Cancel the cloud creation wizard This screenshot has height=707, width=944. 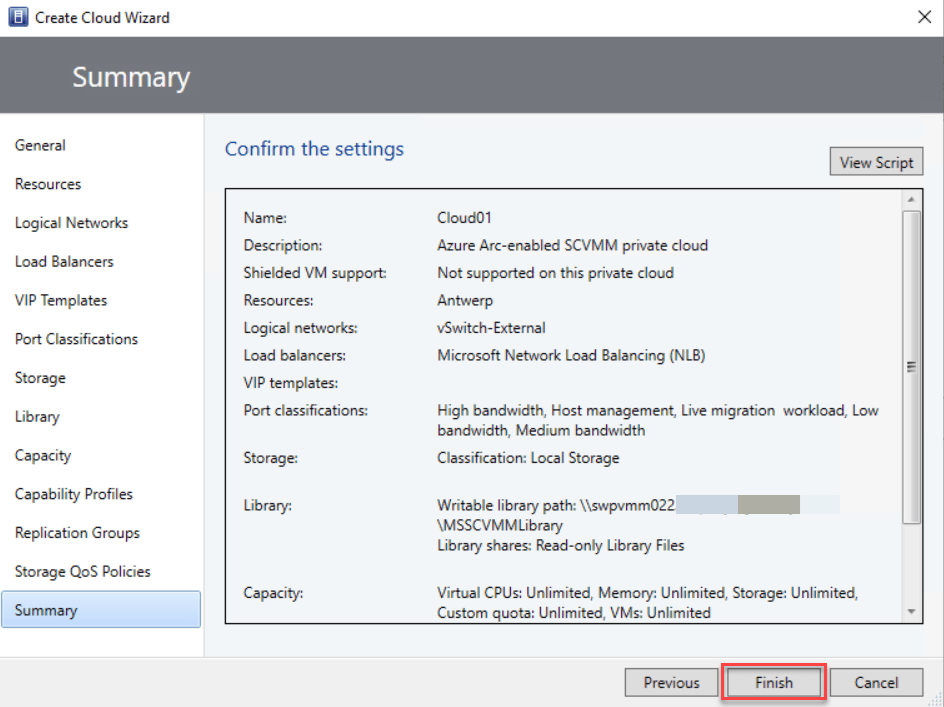tap(876, 683)
